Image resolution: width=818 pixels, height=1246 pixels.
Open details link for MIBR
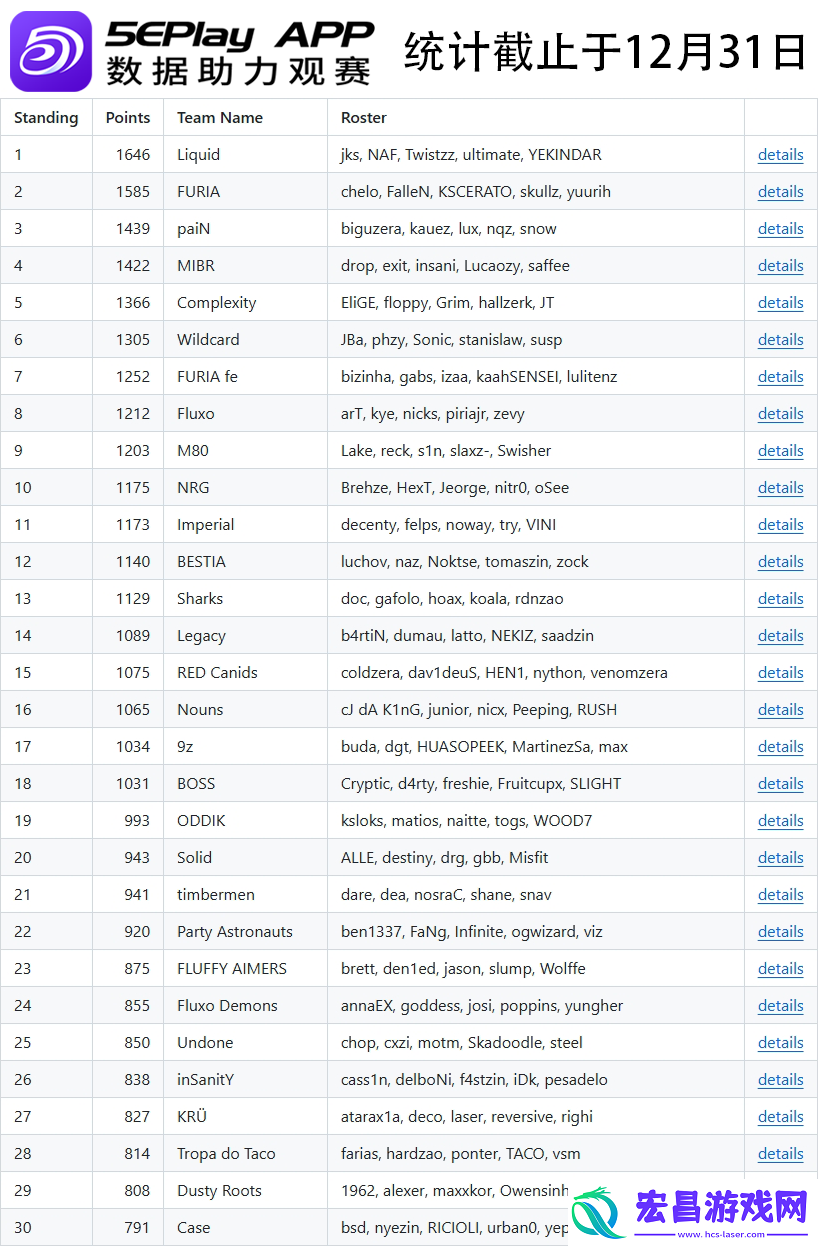pos(780,266)
